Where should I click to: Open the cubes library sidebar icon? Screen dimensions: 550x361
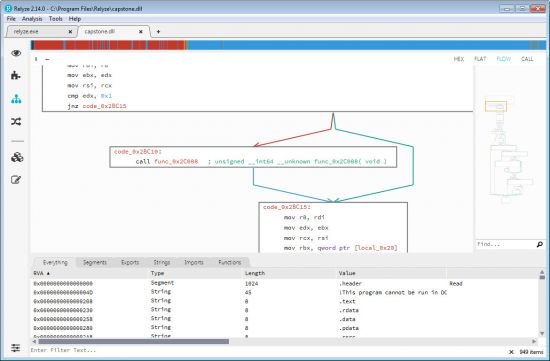16,157
